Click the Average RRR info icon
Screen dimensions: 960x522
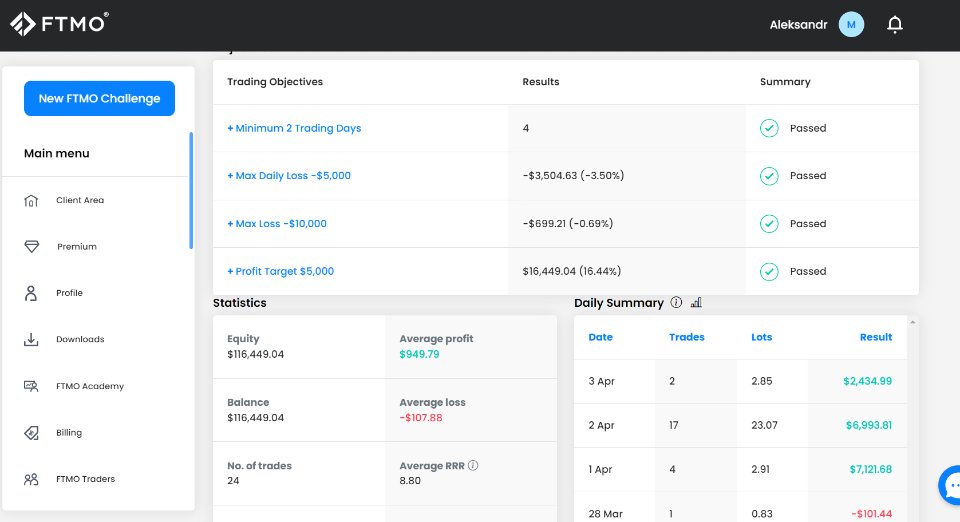(x=473, y=465)
